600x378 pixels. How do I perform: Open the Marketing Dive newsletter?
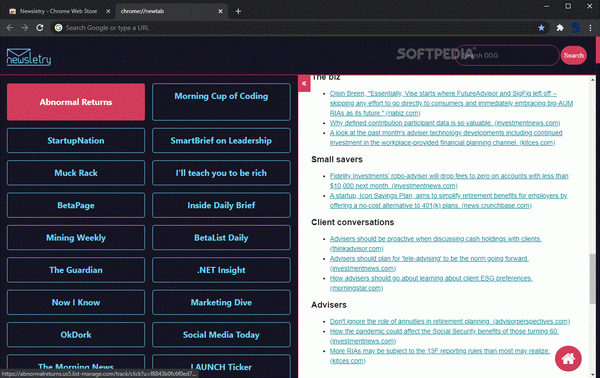coord(221,302)
